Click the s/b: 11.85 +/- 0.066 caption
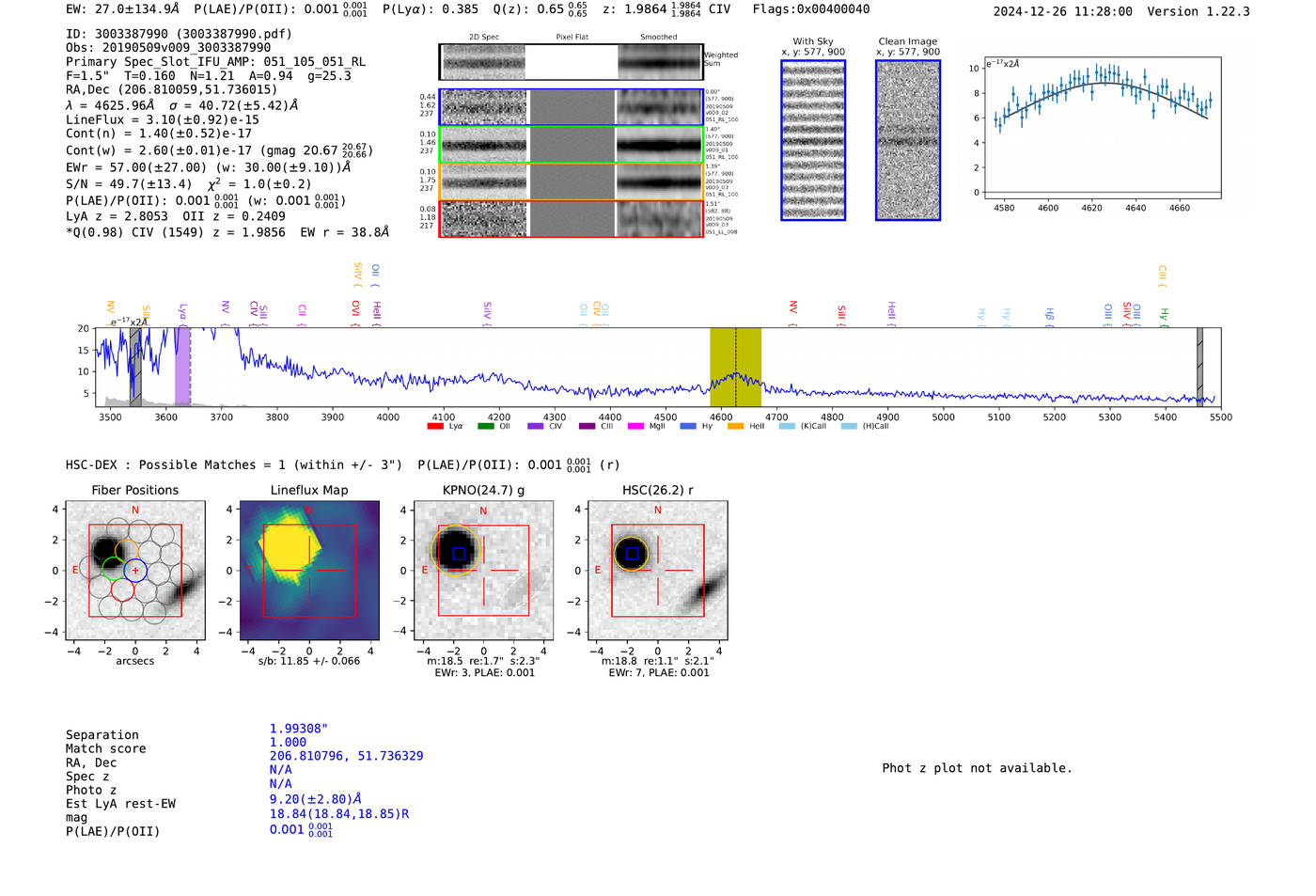Image resolution: width=1316 pixels, height=896 pixels. (x=309, y=661)
